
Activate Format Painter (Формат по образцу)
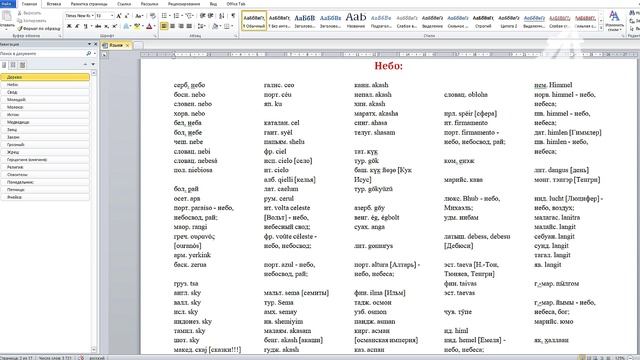(x=39, y=29)
